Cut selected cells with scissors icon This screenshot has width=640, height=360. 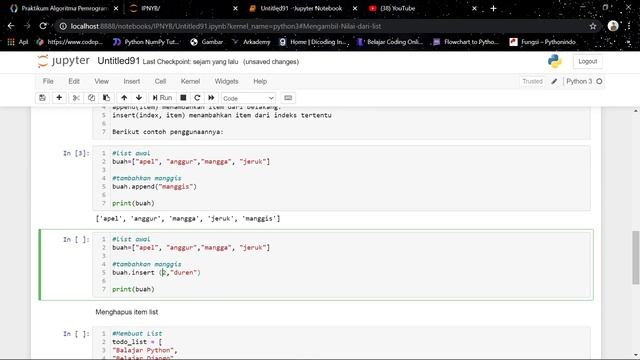pos(76,98)
